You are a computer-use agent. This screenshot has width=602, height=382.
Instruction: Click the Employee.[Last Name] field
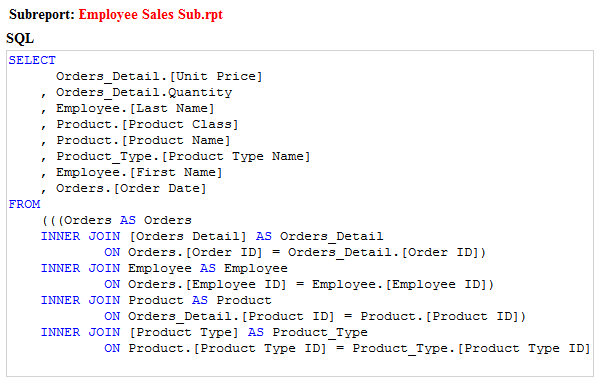pos(135,109)
